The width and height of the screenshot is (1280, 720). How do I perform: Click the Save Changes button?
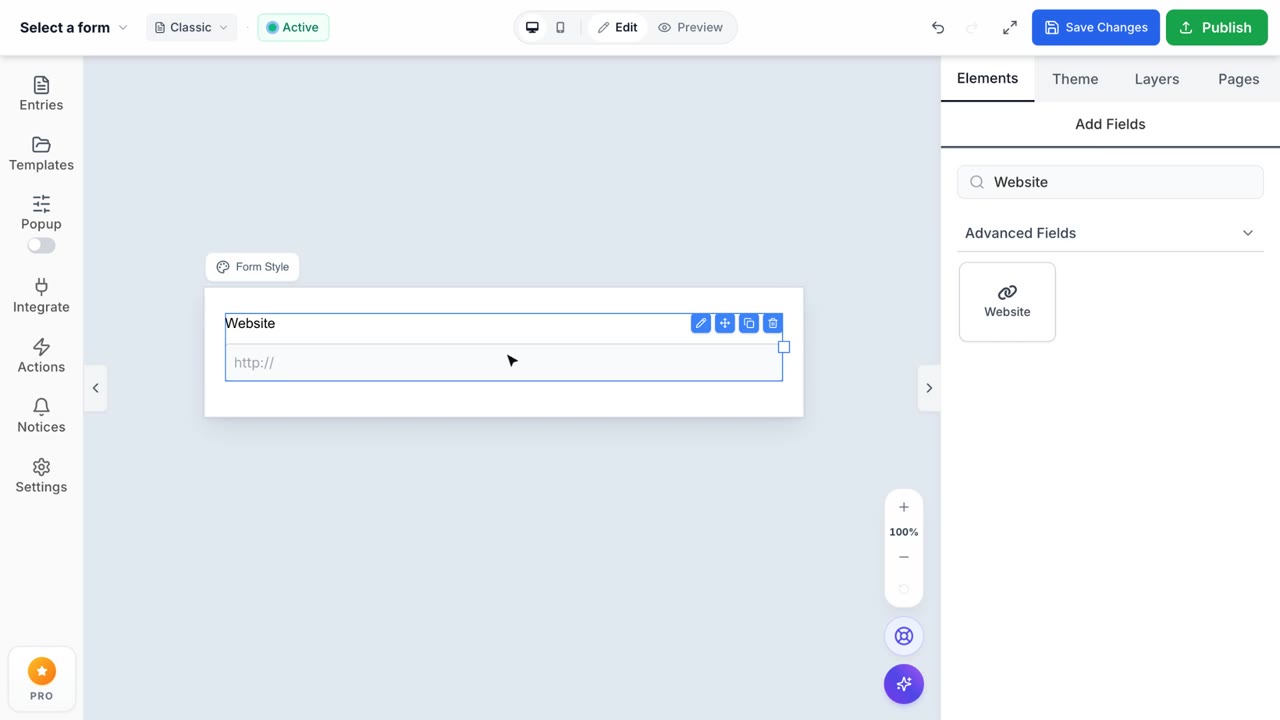(x=1096, y=28)
